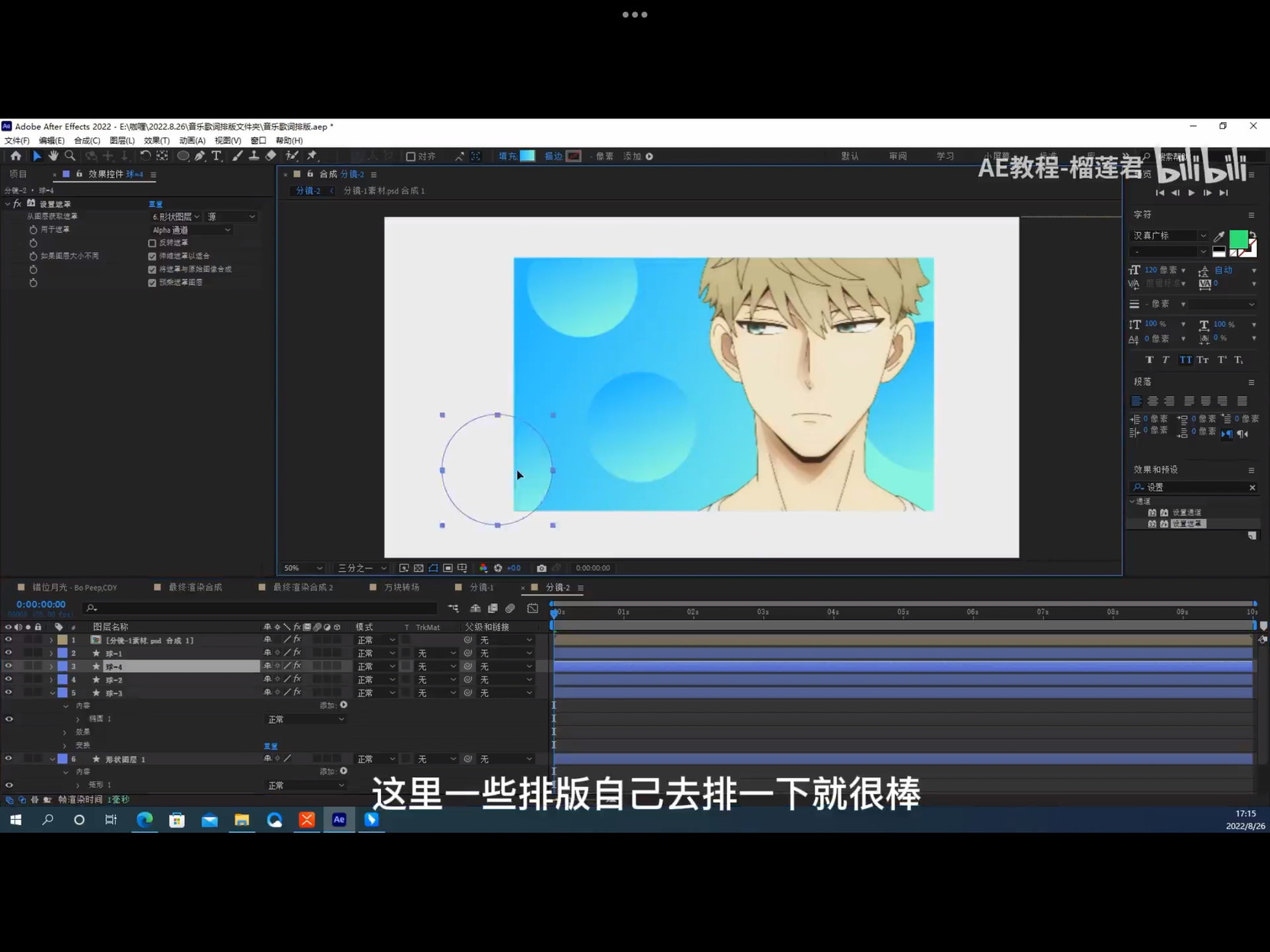Switch to the 审阅 workspace
1270x952 pixels.
[x=898, y=157]
